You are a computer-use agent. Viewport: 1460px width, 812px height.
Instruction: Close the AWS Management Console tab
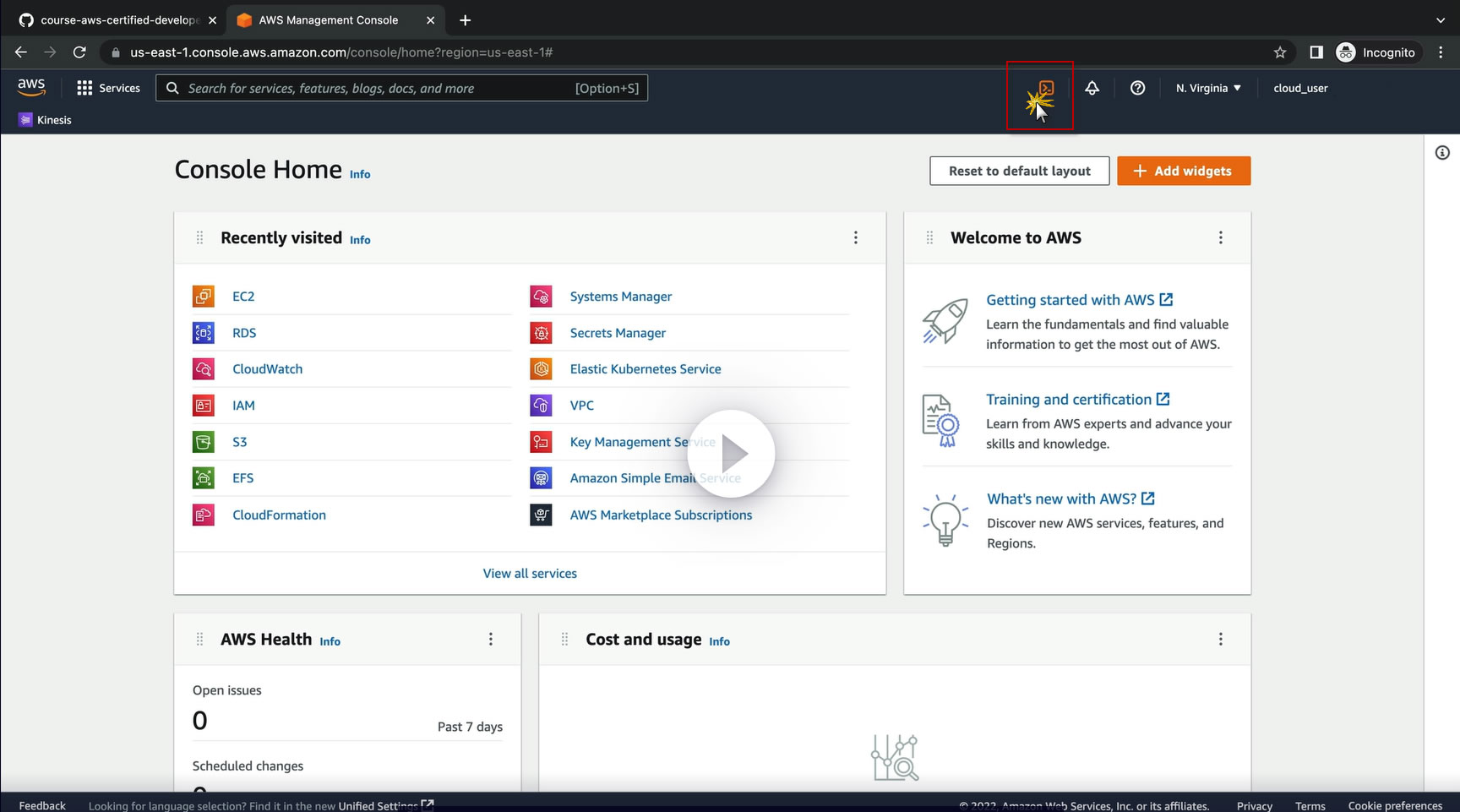pyautogui.click(x=431, y=20)
